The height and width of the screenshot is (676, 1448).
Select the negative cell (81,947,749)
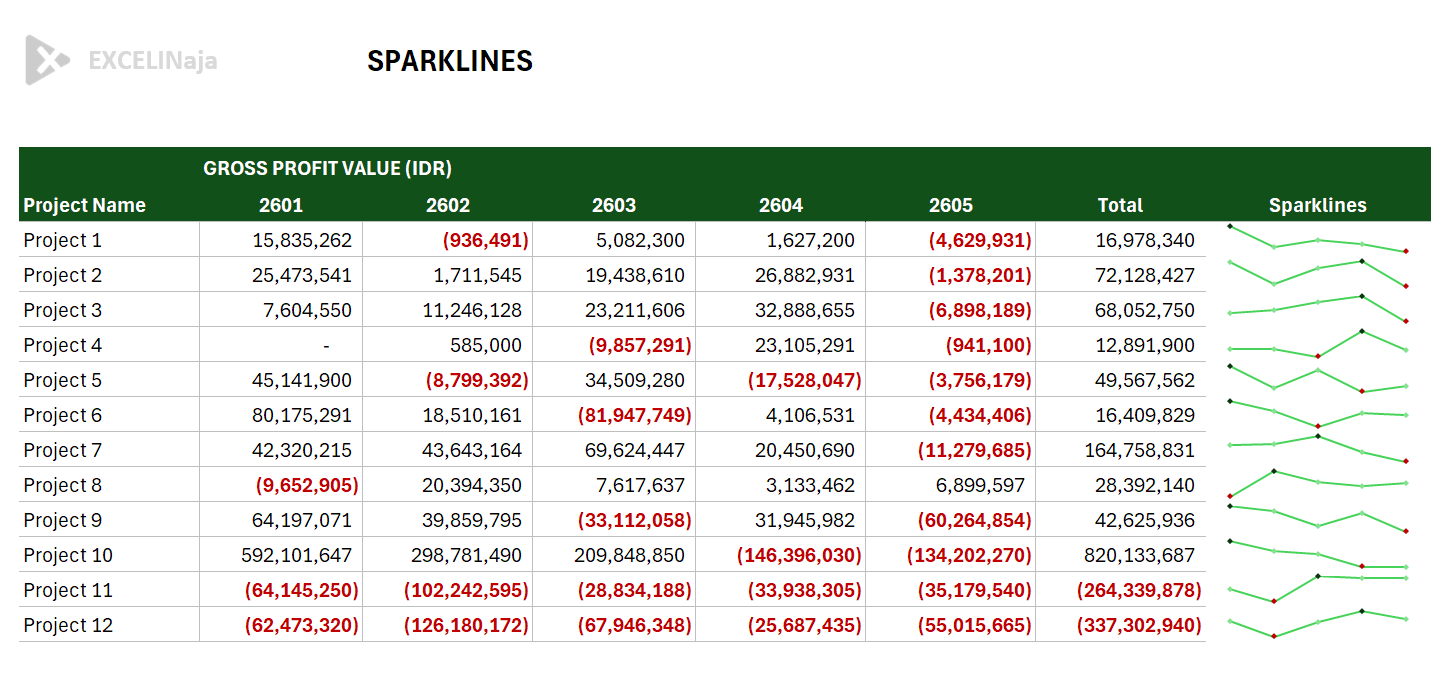(614, 415)
